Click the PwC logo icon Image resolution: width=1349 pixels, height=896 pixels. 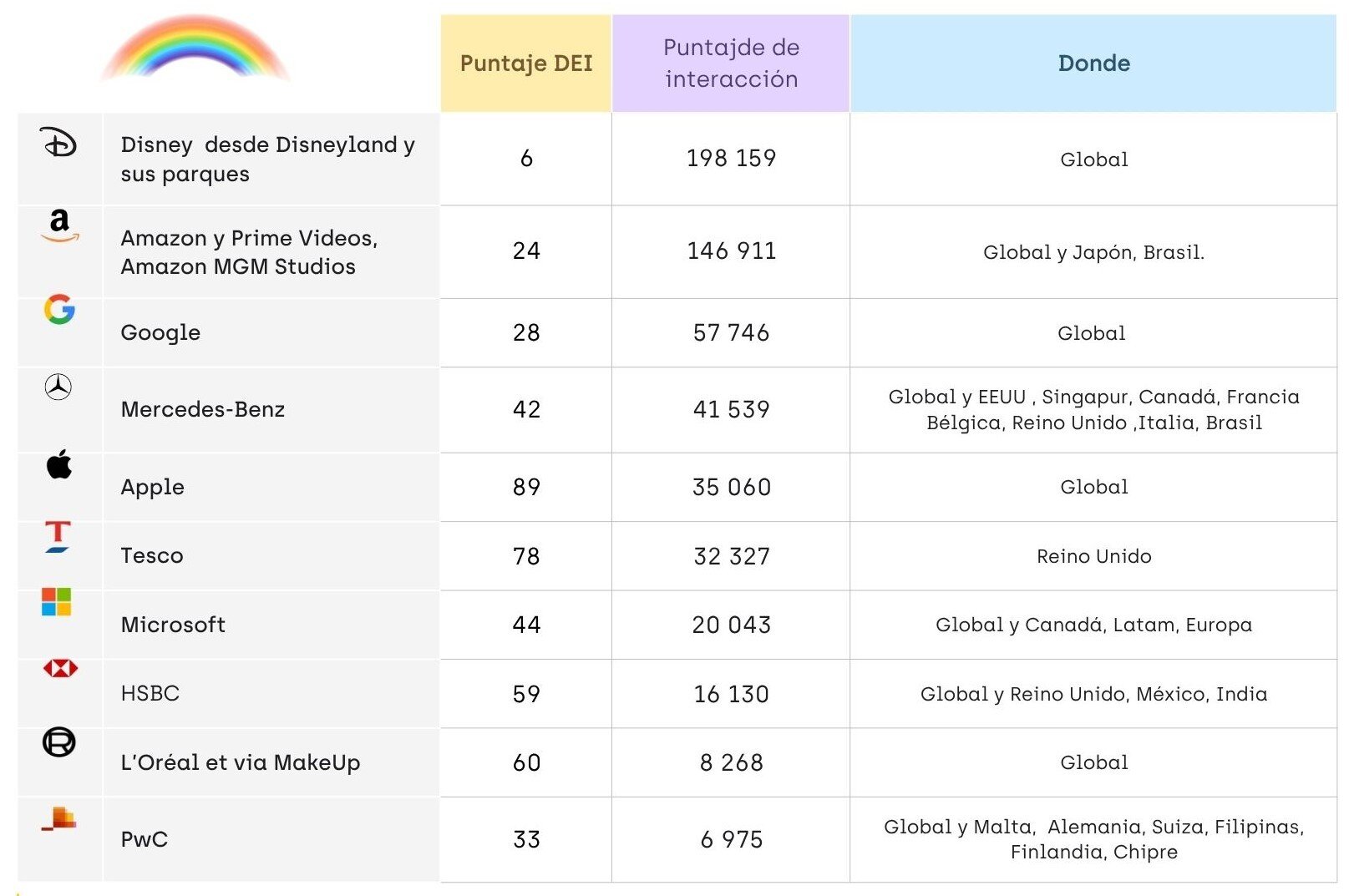coord(59,818)
